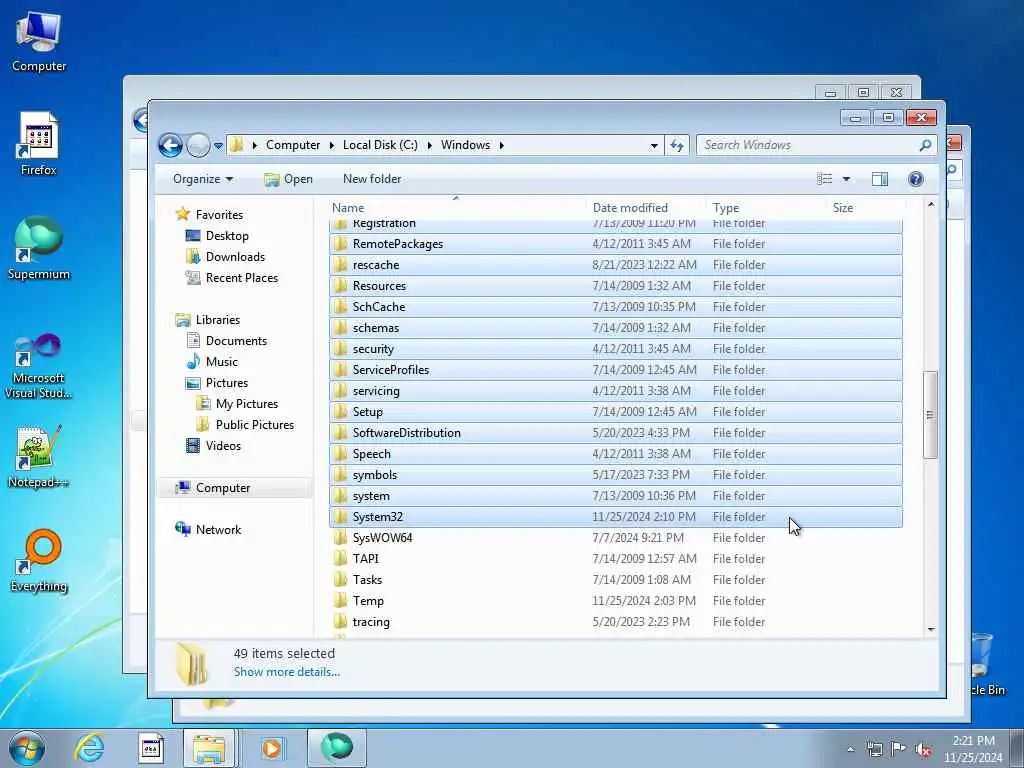Select My Pictures folder
Screen dimensions: 1024x768
247,404
